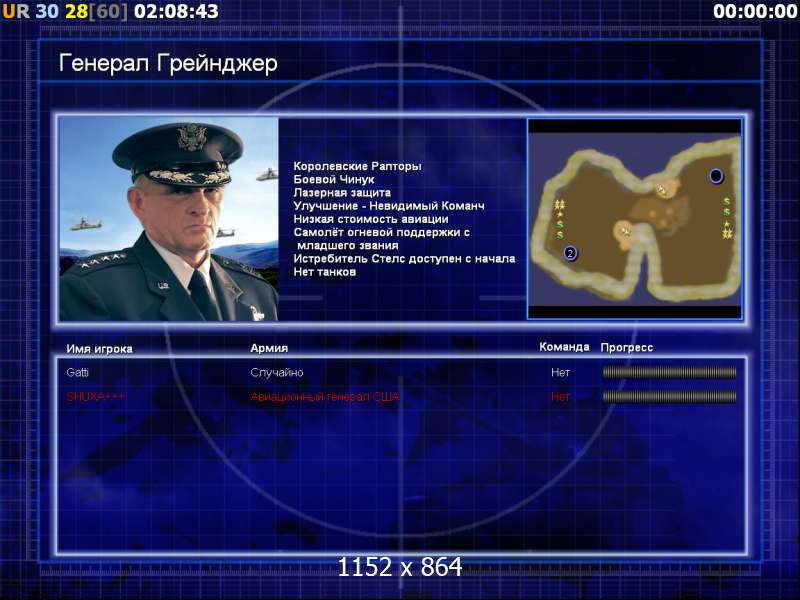
Task: Click 'Низкая стоимость авиации' line
Action: (x=371, y=219)
